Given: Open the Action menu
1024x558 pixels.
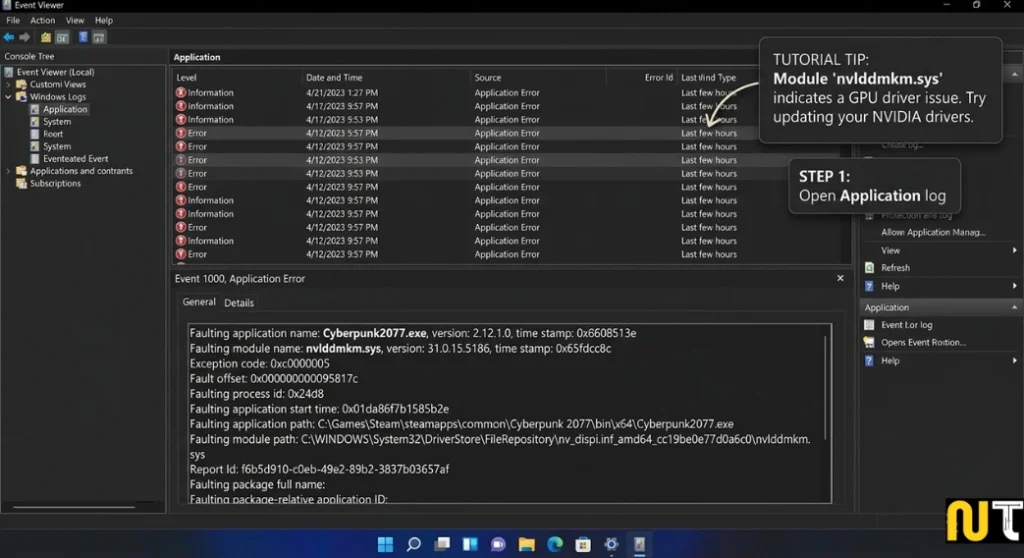Looking at the screenshot, I should [42, 20].
